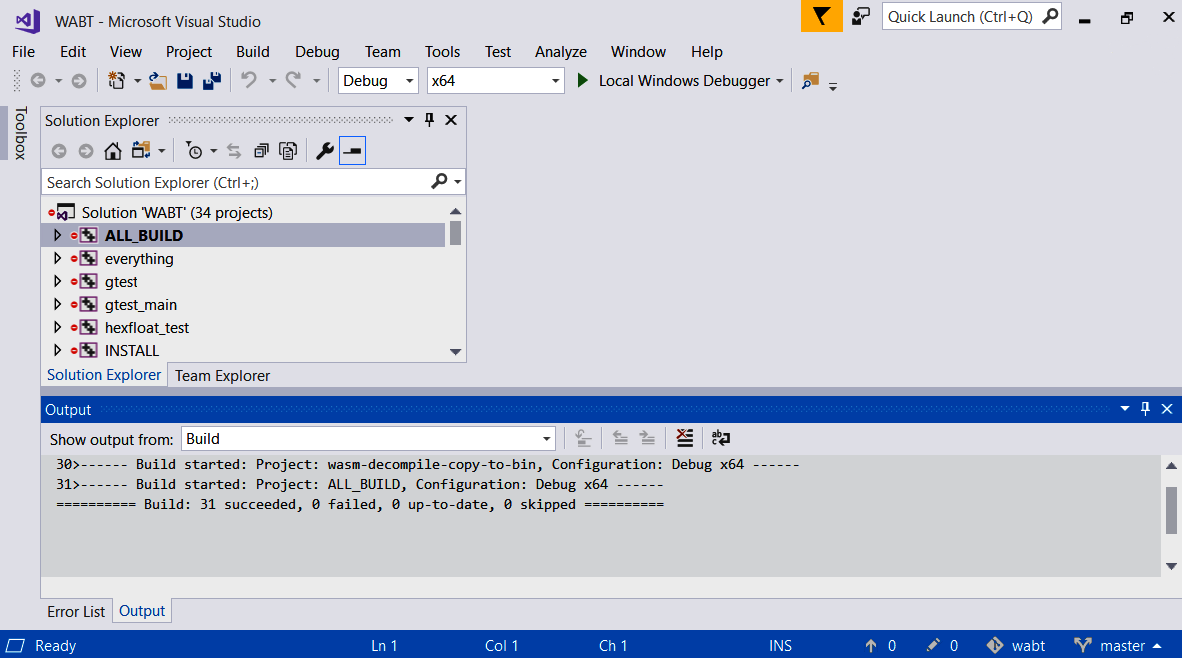Click the Open File folder icon
This screenshot has height=658, width=1182.
coord(158,81)
